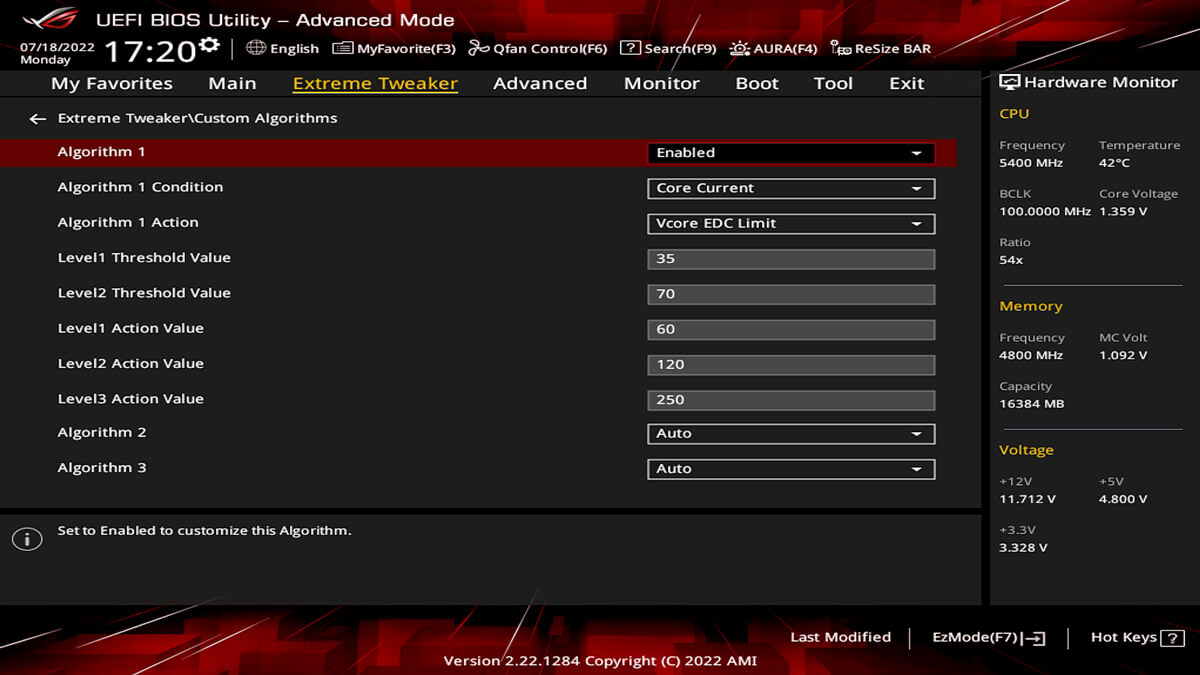Switch to the Monitor tab
The height and width of the screenshot is (675, 1200).
(661, 84)
